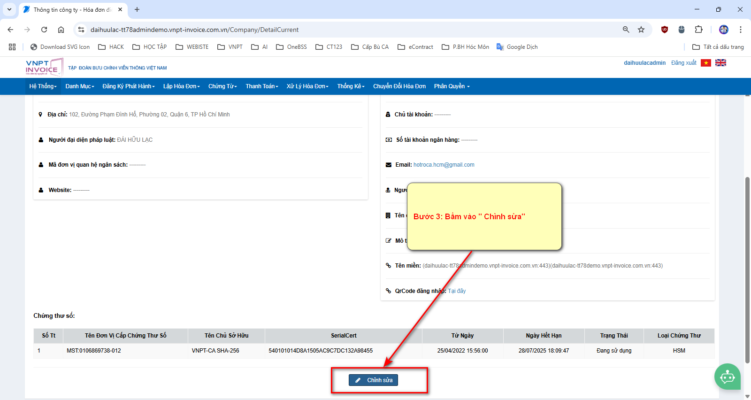Click the Ngày Hết Hạn column header
The image size is (751, 400).
click(544, 336)
